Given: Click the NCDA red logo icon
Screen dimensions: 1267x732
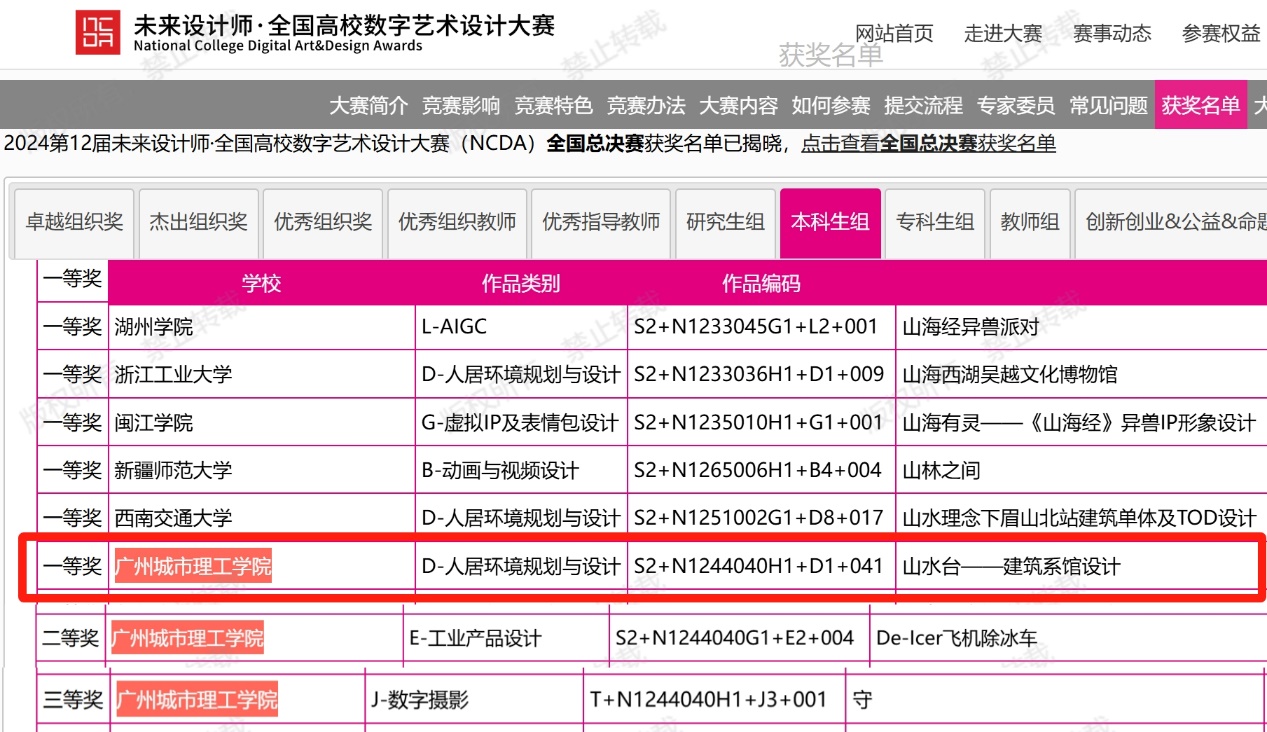Looking at the screenshot, I should 98,33.
